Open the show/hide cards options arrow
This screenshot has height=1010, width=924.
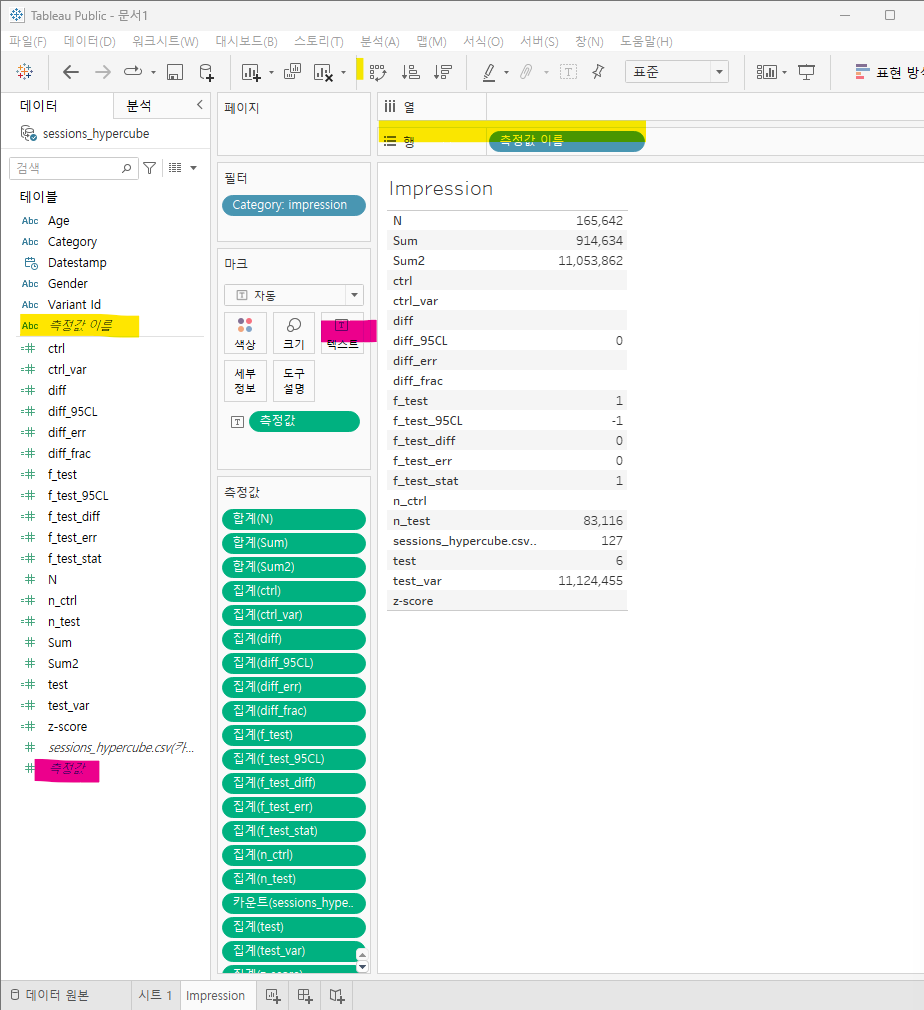784,72
